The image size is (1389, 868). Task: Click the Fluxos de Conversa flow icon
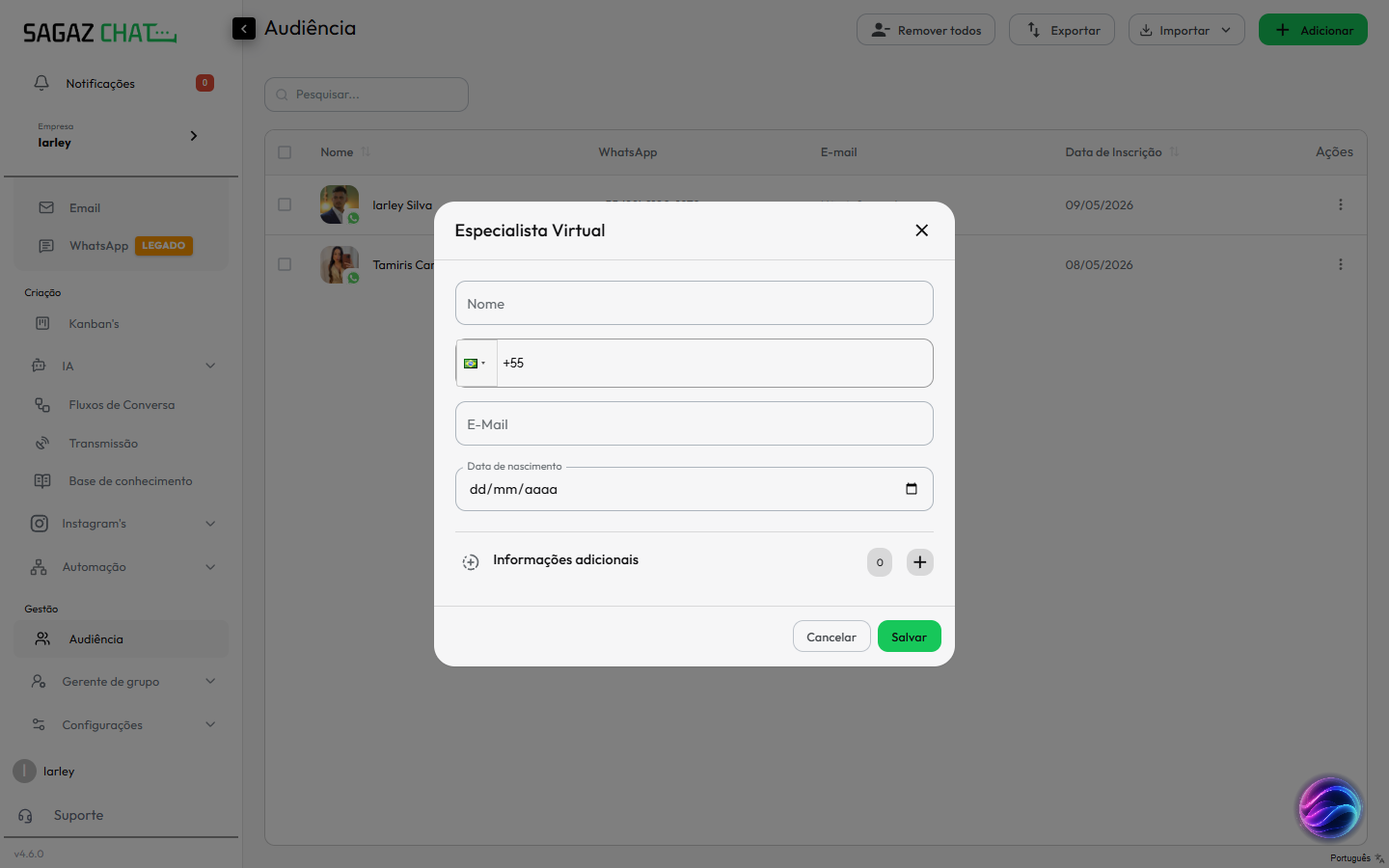click(x=42, y=405)
